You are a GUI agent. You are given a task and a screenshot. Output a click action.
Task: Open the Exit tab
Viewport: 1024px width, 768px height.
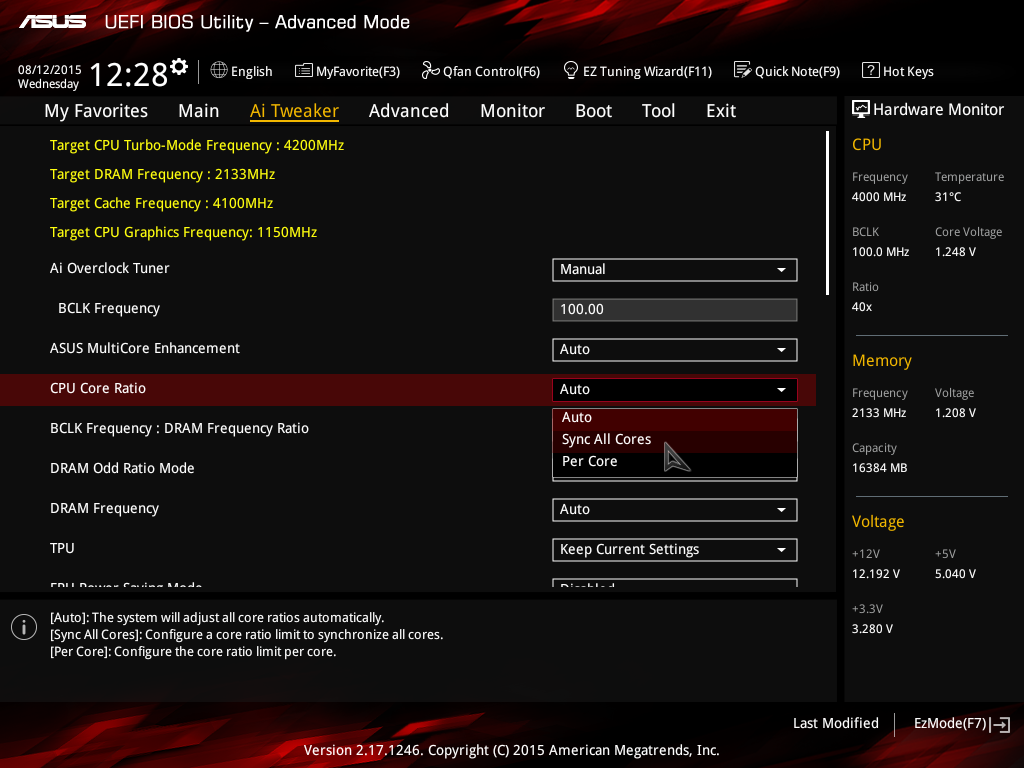[721, 111]
